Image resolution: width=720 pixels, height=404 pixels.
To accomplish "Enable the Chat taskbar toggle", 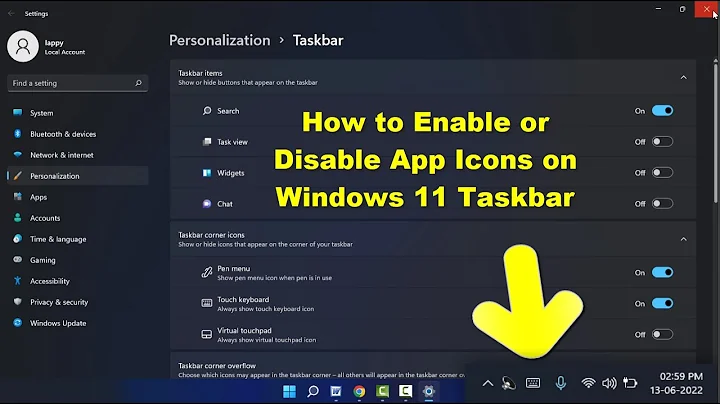I will [x=662, y=203].
